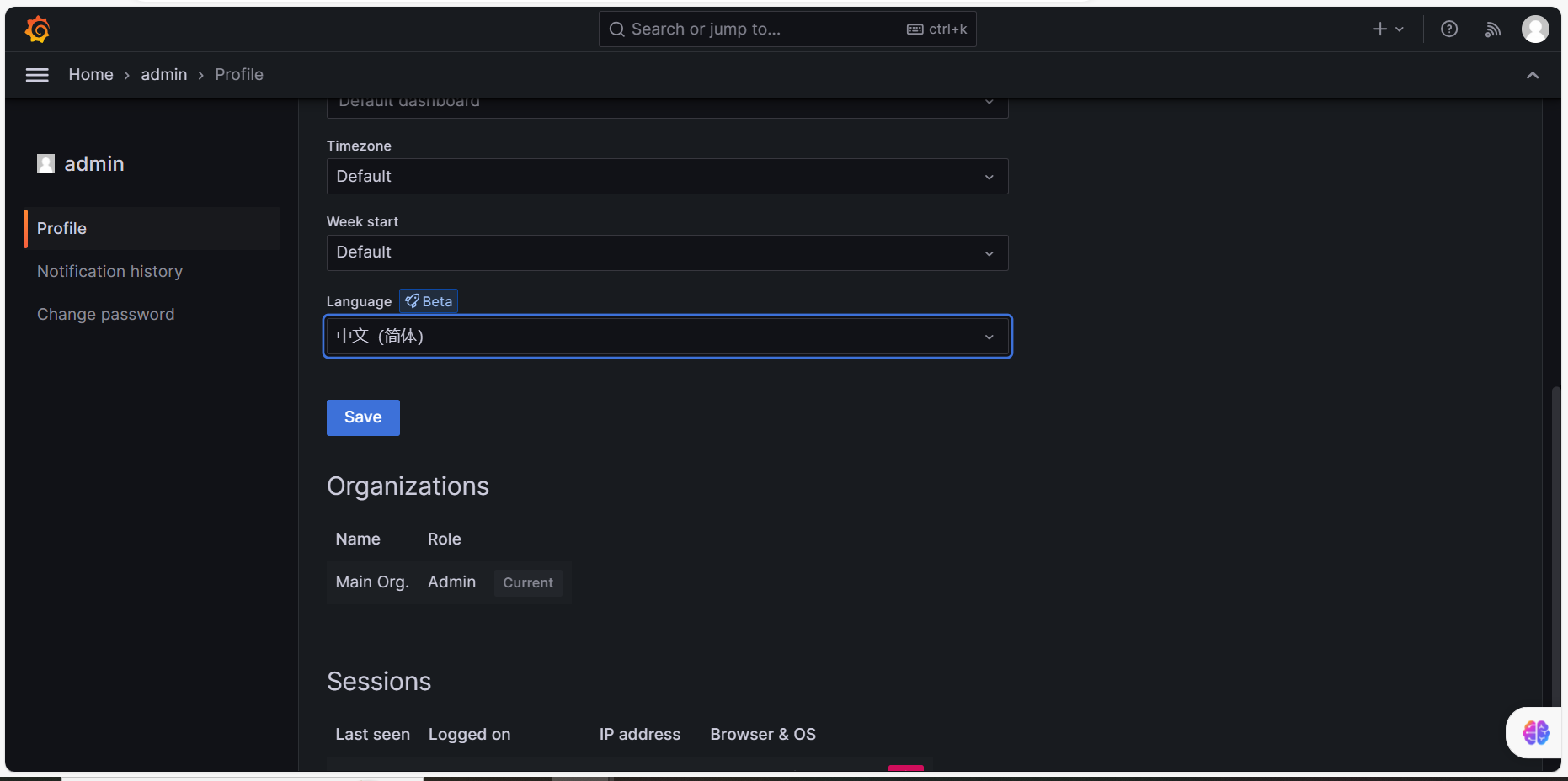This screenshot has width=1568, height=781.
Task: Click the Beta rocket badge
Action: click(429, 301)
